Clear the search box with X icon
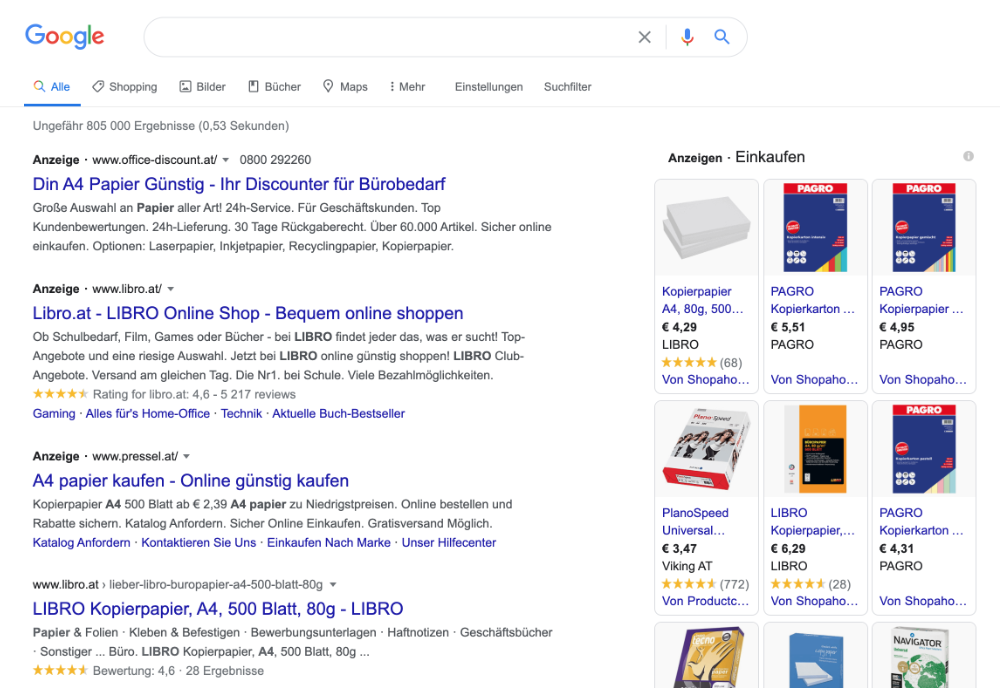This screenshot has width=1000, height=688. click(645, 37)
